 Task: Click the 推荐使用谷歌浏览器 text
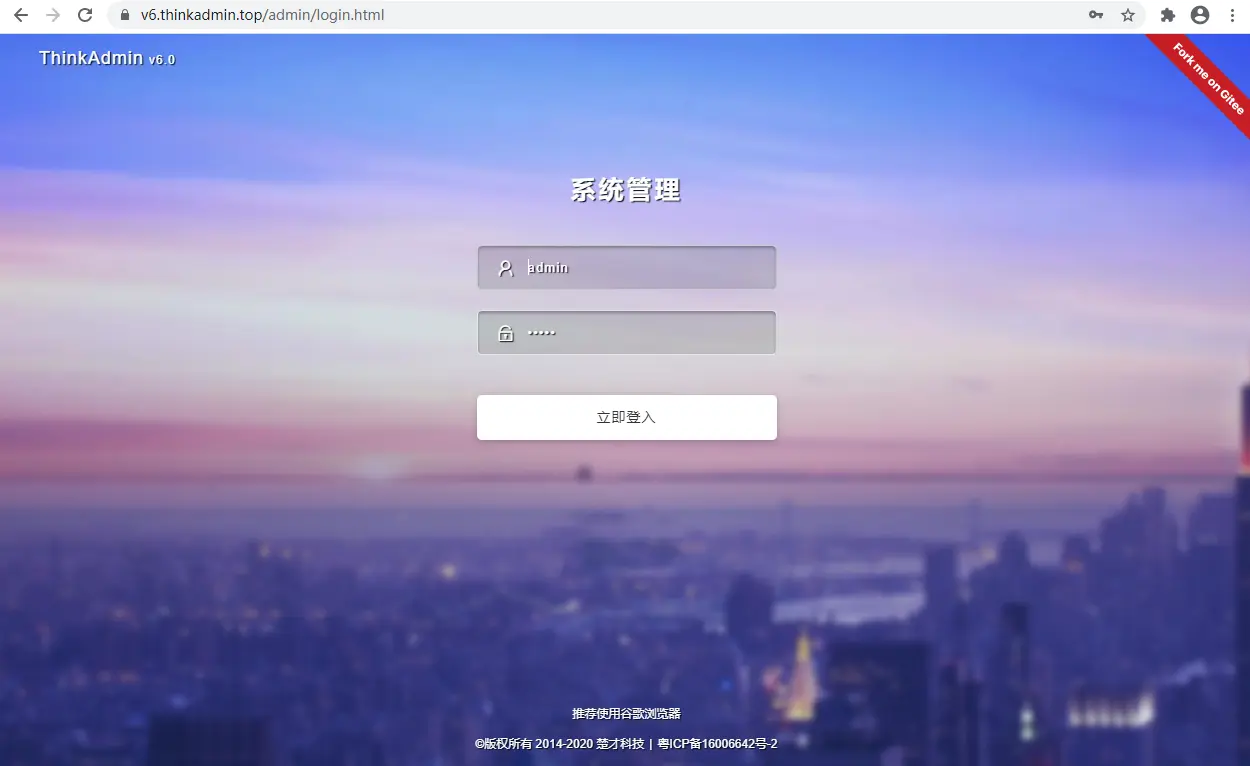point(626,714)
